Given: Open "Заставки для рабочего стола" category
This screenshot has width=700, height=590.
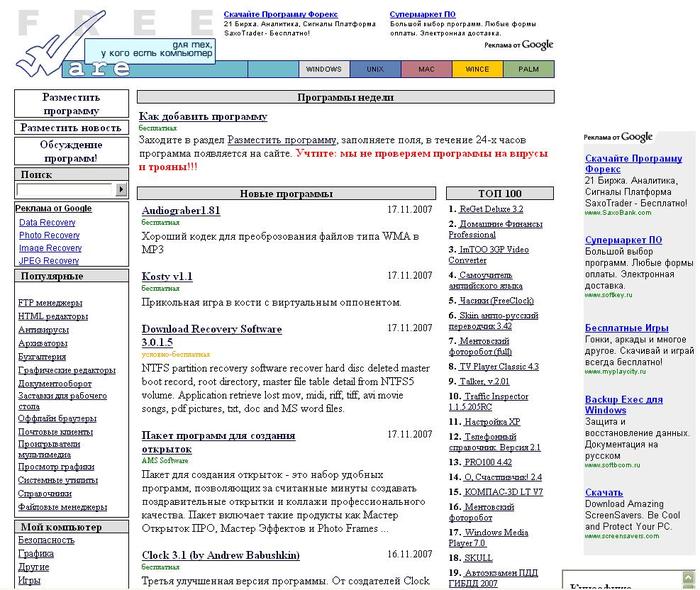Looking at the screenshot, I should 62,401.
